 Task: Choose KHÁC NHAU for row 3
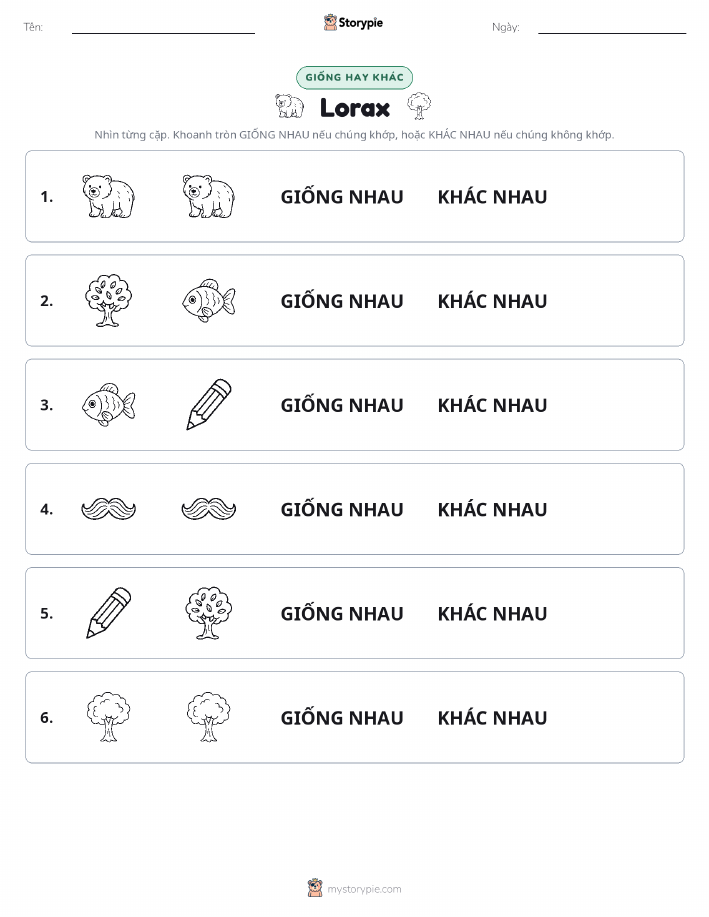tap(492, 405)
